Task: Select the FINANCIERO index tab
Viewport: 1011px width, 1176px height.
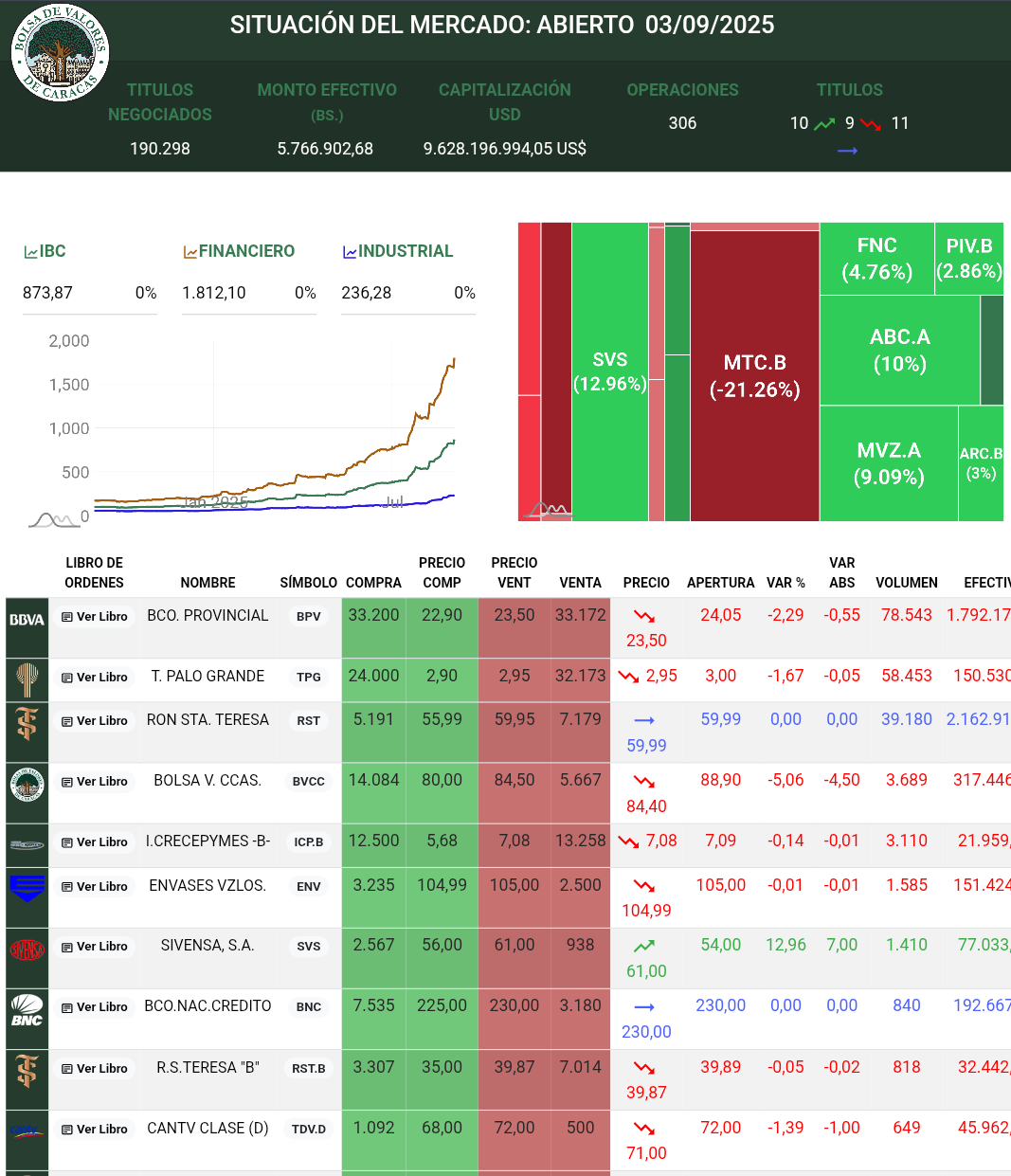Action: [240, 251]
